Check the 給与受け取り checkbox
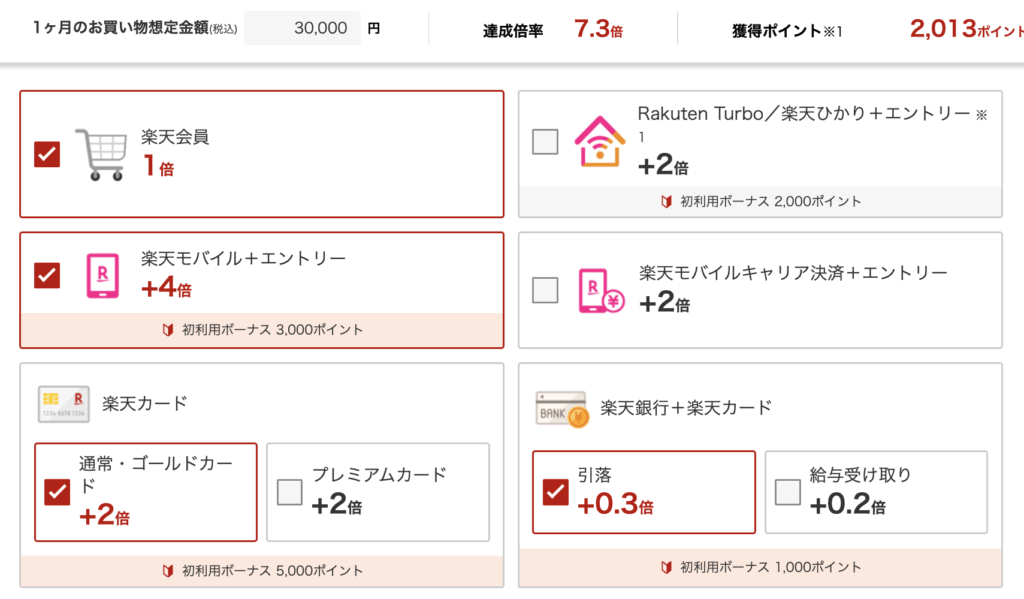The width and height of the screenshot is (1024, 599). coord(788,492)
